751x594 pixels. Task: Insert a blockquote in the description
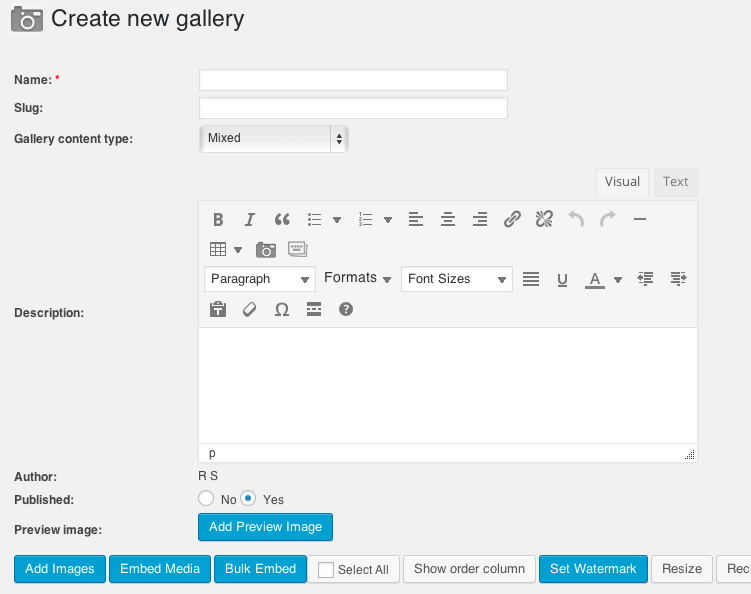(x=282, y=220)
